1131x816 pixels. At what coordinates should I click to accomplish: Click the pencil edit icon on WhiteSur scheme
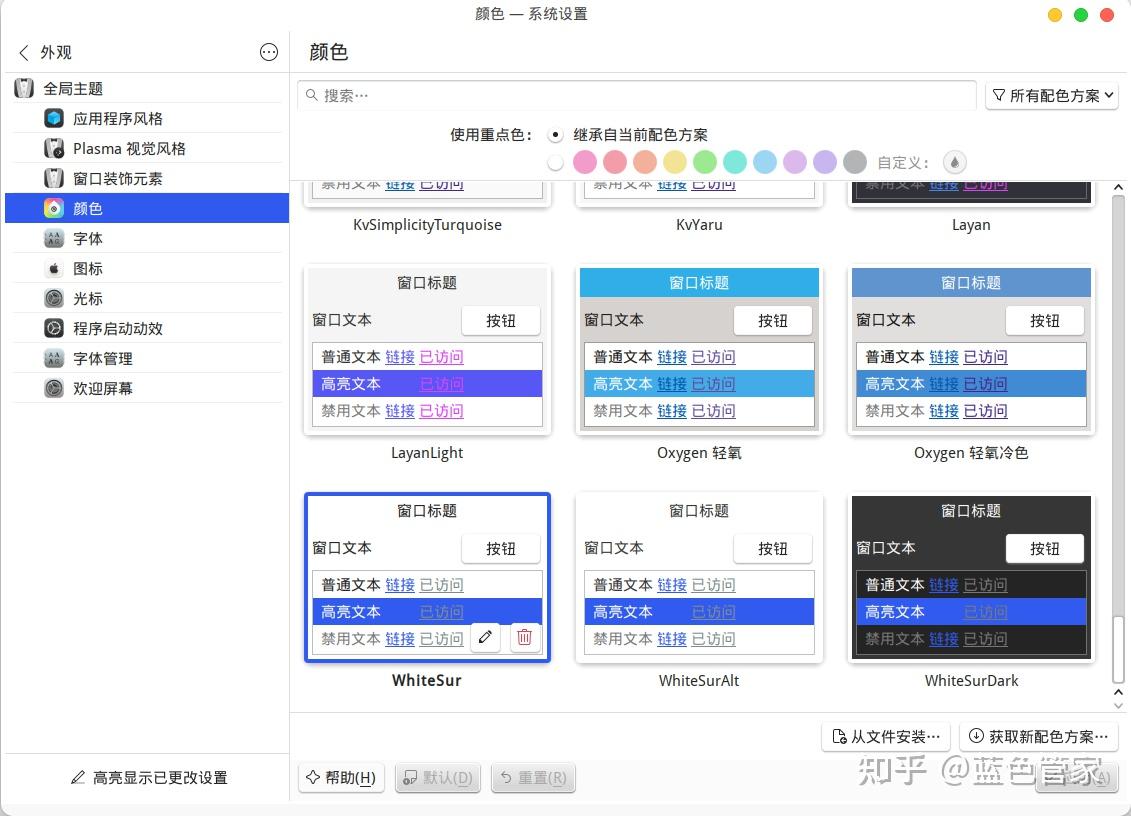point(485,637)
